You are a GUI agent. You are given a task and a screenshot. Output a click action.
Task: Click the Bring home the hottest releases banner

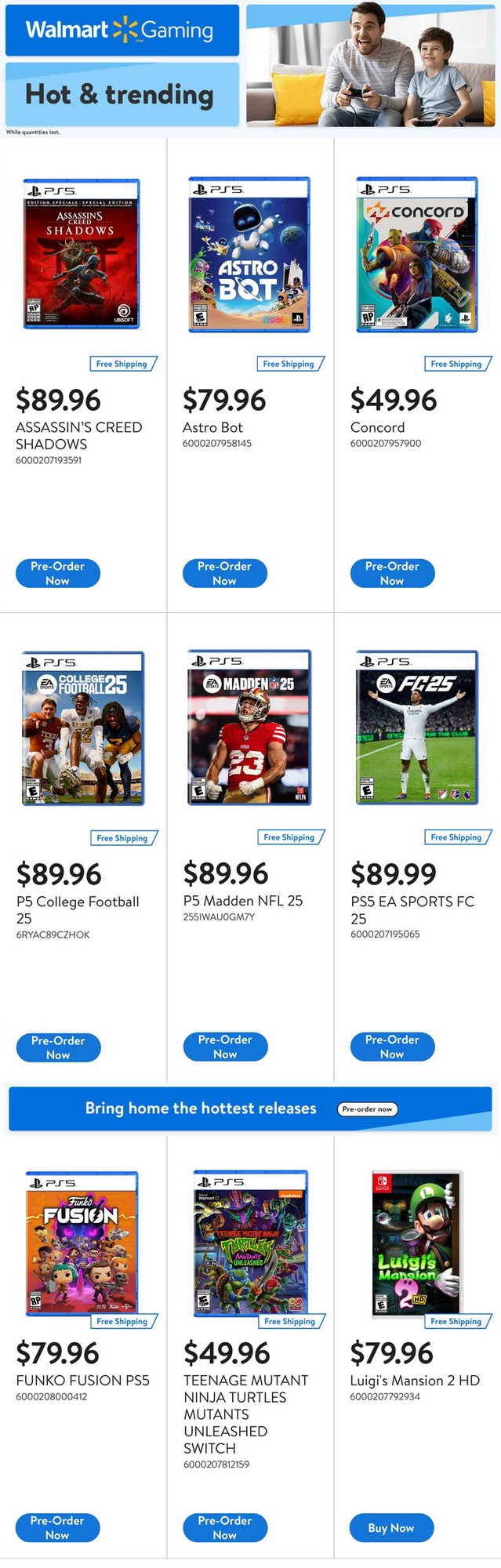click(201, 1109)
